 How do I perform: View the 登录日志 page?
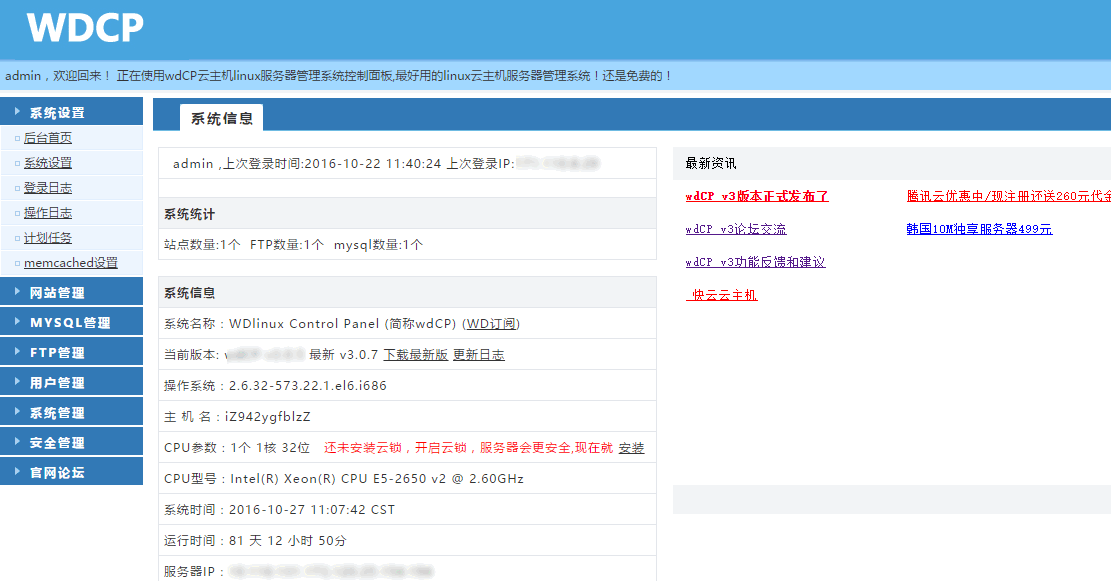point(48,188)
